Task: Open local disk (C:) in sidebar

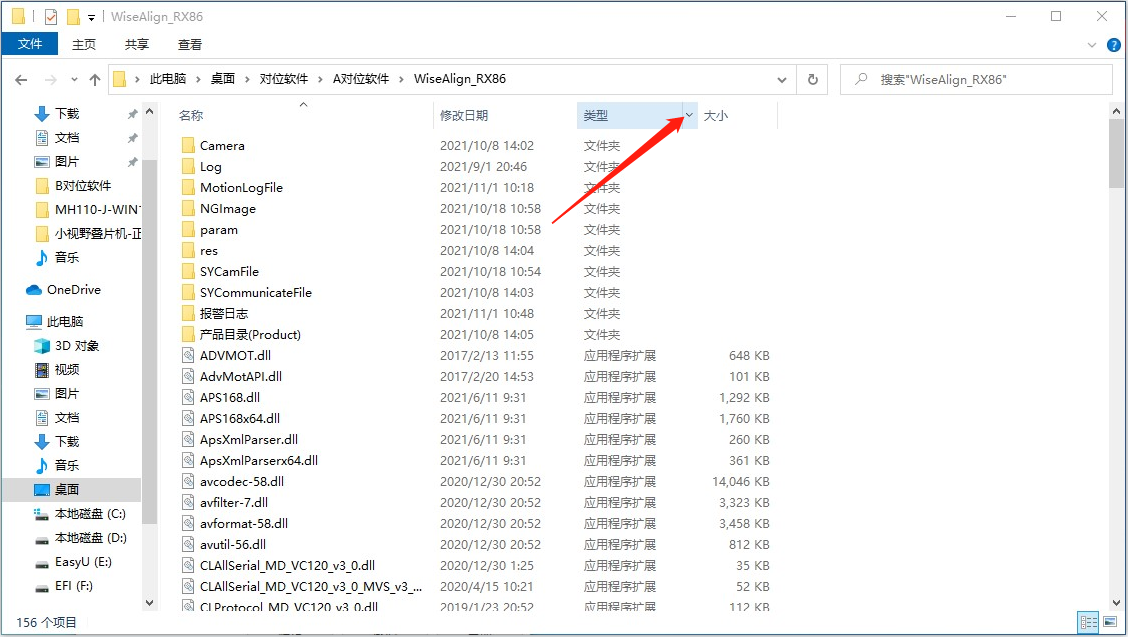Action: click(x=90, y=514)
